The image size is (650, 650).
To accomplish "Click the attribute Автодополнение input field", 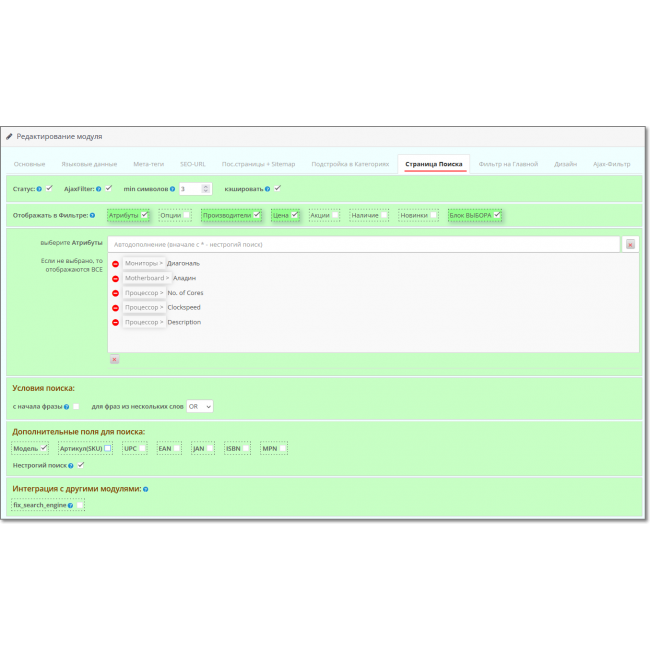I will [364, 244].
